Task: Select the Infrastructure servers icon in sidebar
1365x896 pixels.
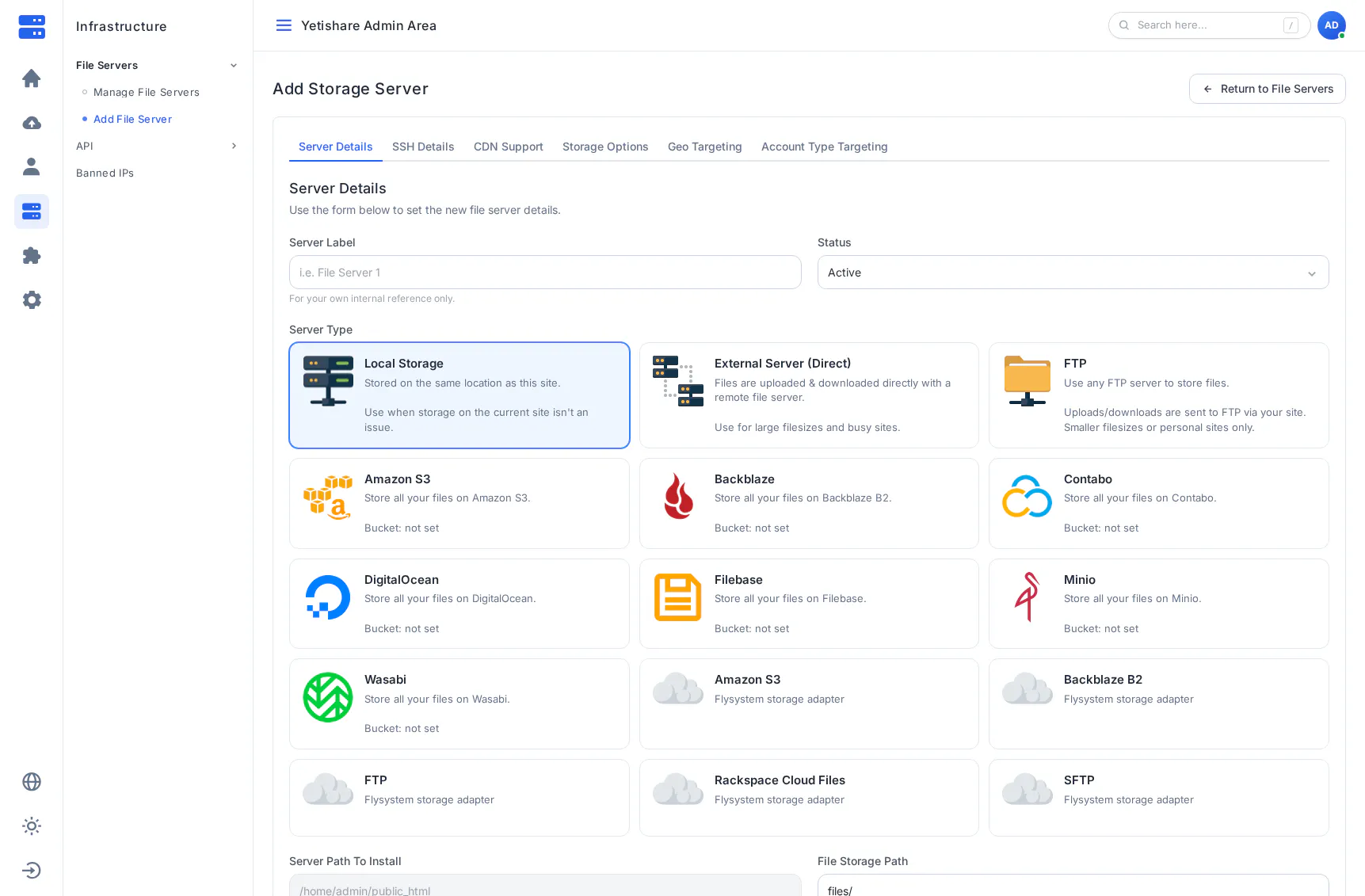Action: tap(32, 212)
